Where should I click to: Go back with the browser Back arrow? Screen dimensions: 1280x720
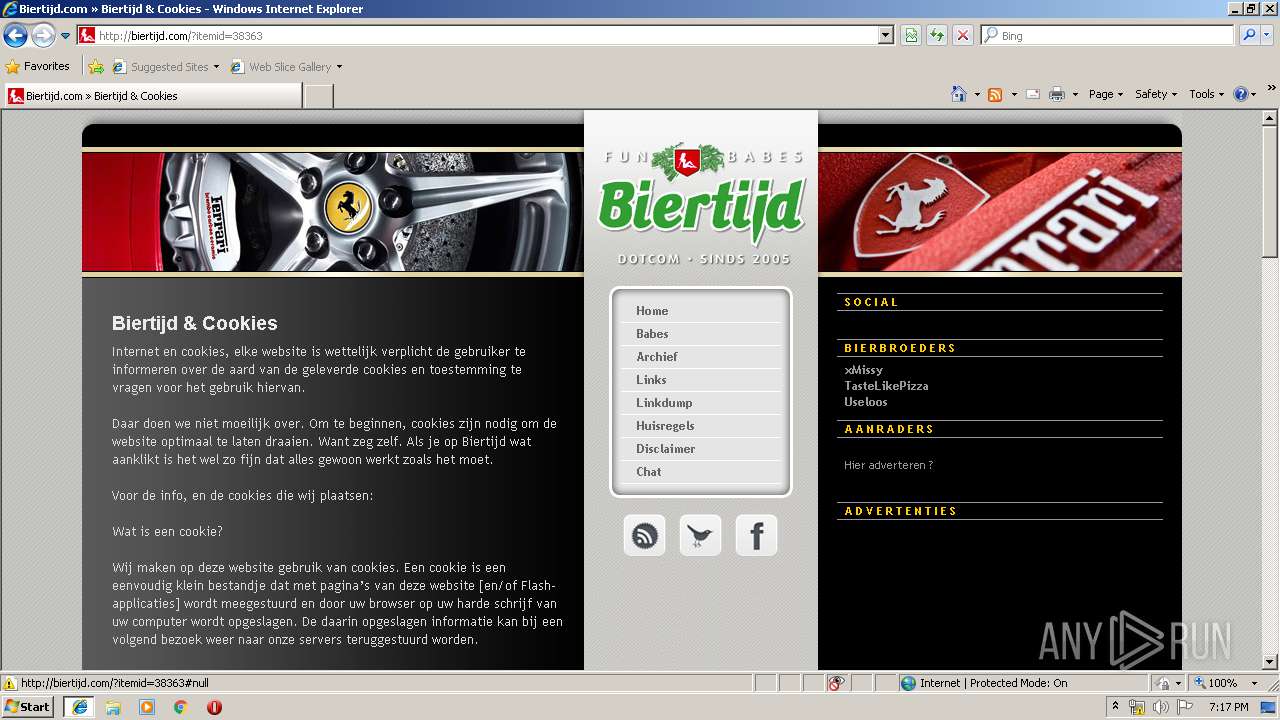pos(15,35)
